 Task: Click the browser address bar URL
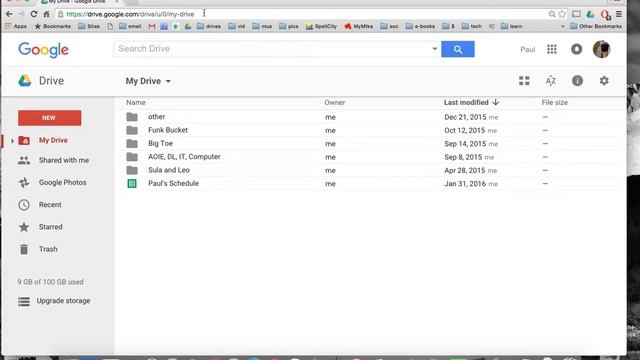coord(130,14)
